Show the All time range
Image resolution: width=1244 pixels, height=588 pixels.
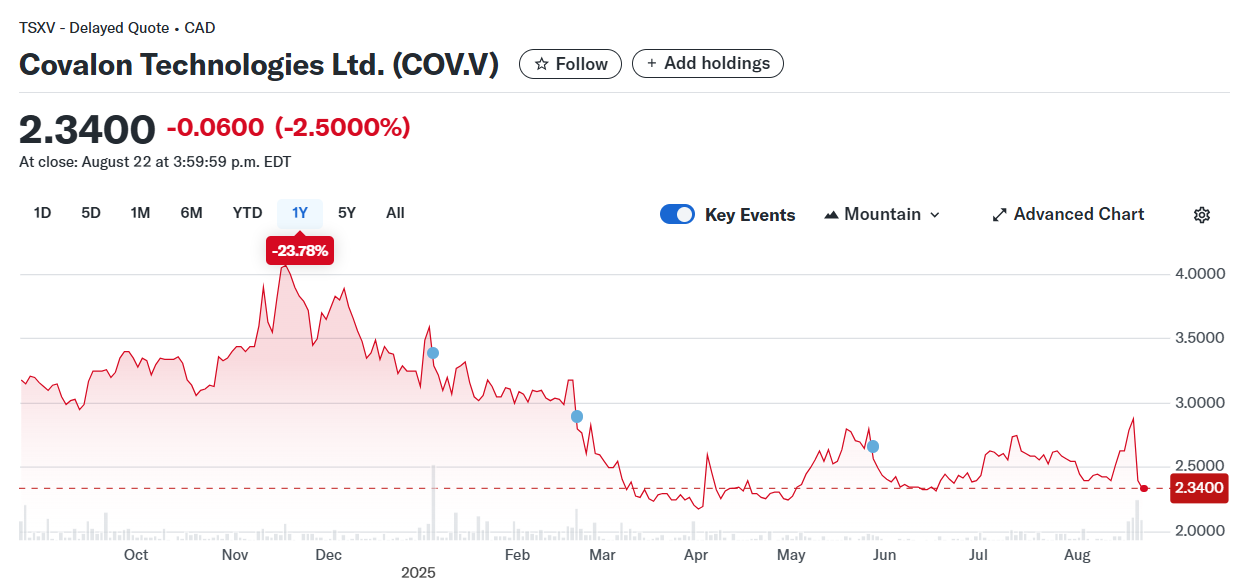pyautogui.click(x=395, y=213)
